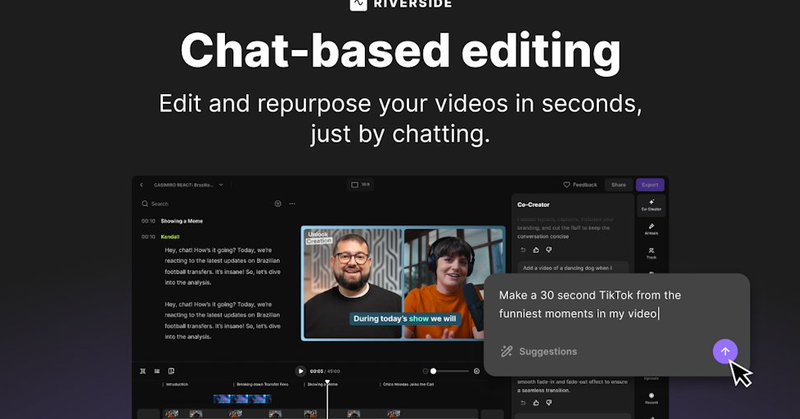Click the second 'Hey, chat!' transcript paragraph
This screenshot has width=800, height=419.
click(x=222, y=321)
